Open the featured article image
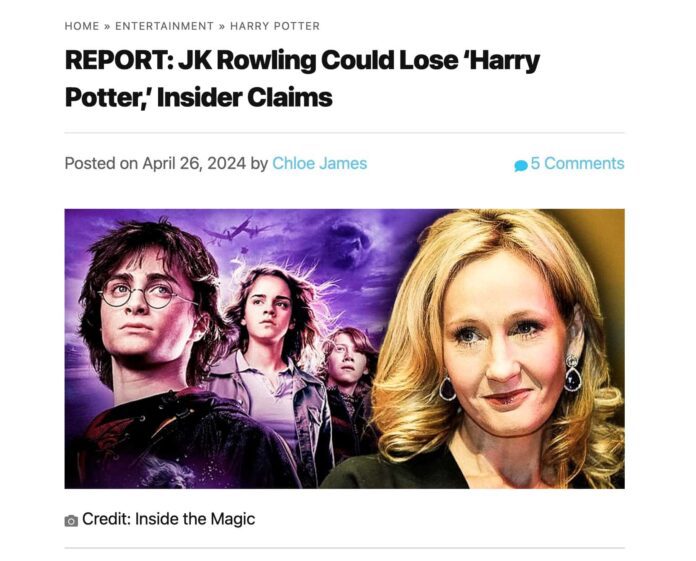The height and width of the screenshot is (561, 696). point(344,349)
